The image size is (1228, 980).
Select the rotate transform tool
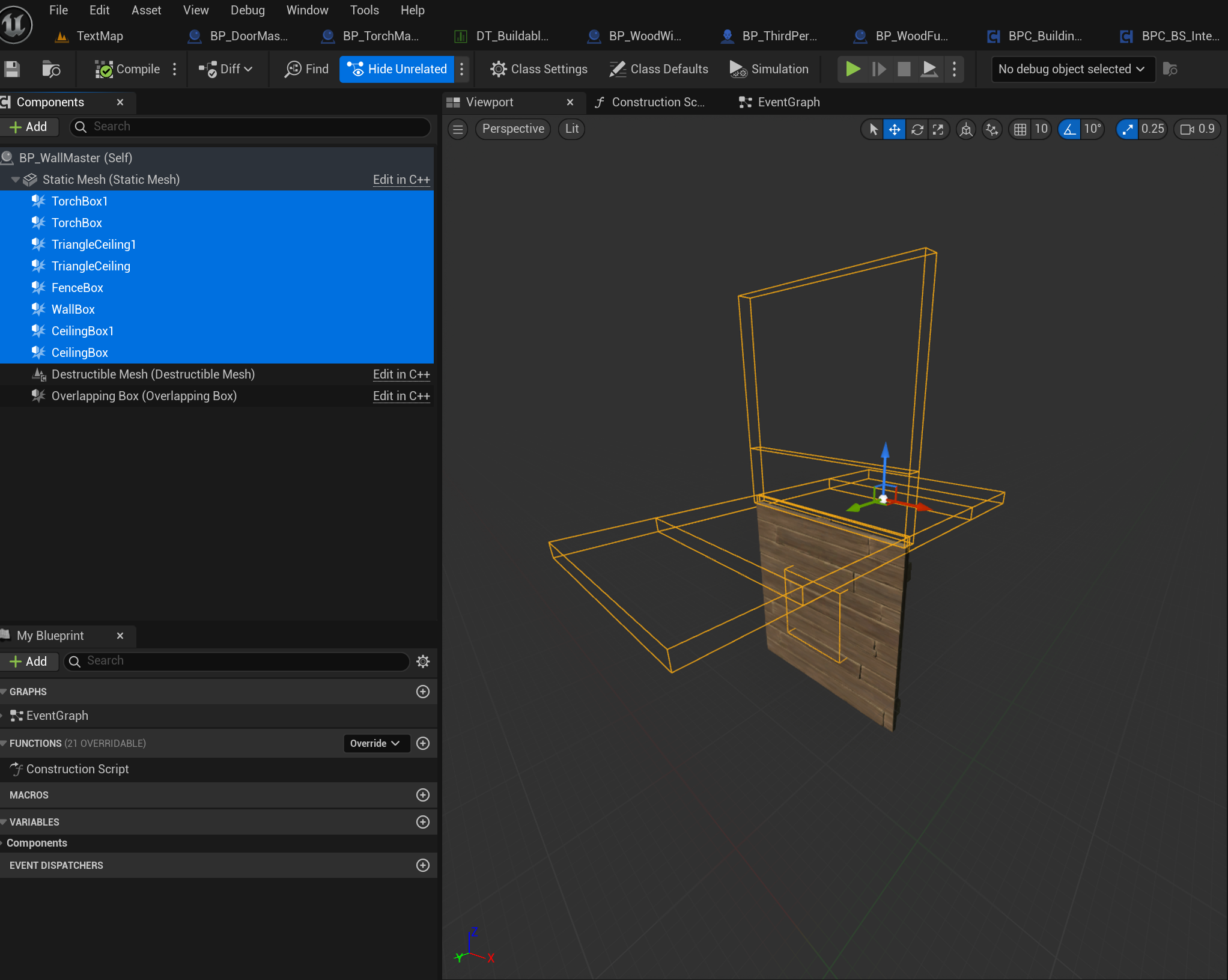pos(917,129)
